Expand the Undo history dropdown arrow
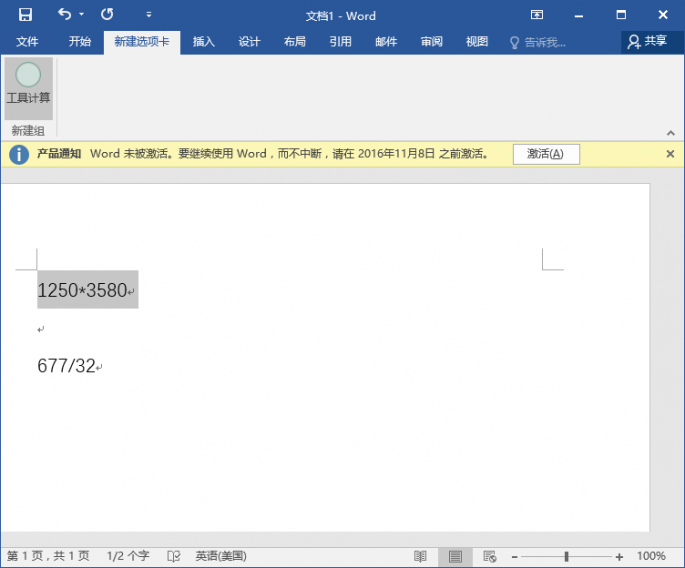This screenshot has width=685, height=568. pos(82,15)
